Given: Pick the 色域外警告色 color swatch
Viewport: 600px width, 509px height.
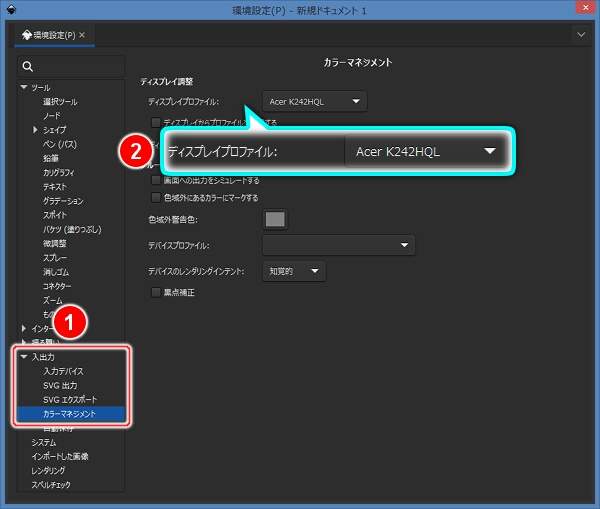Looking at the screenshot, I should click(x=275, y=218).
